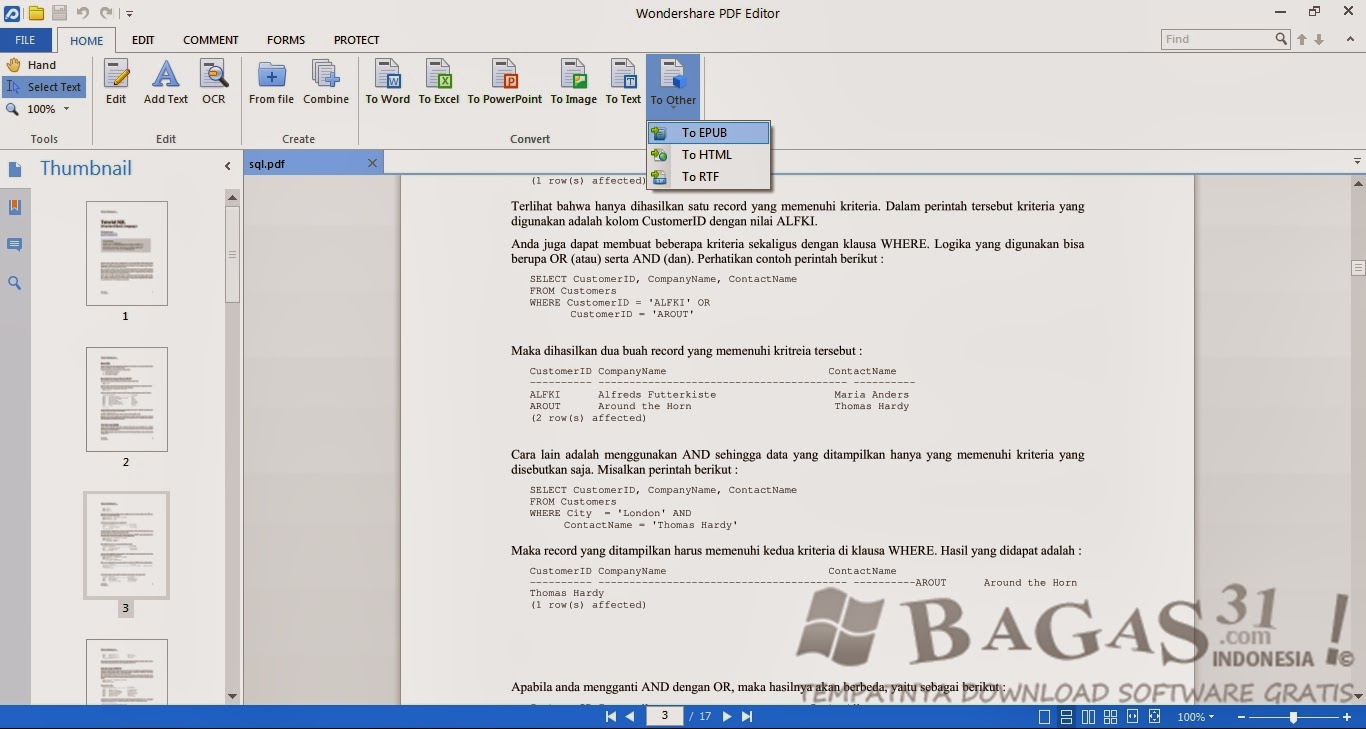Toggle the Select Text tool
1366x729 pixels.
point(44,87)
